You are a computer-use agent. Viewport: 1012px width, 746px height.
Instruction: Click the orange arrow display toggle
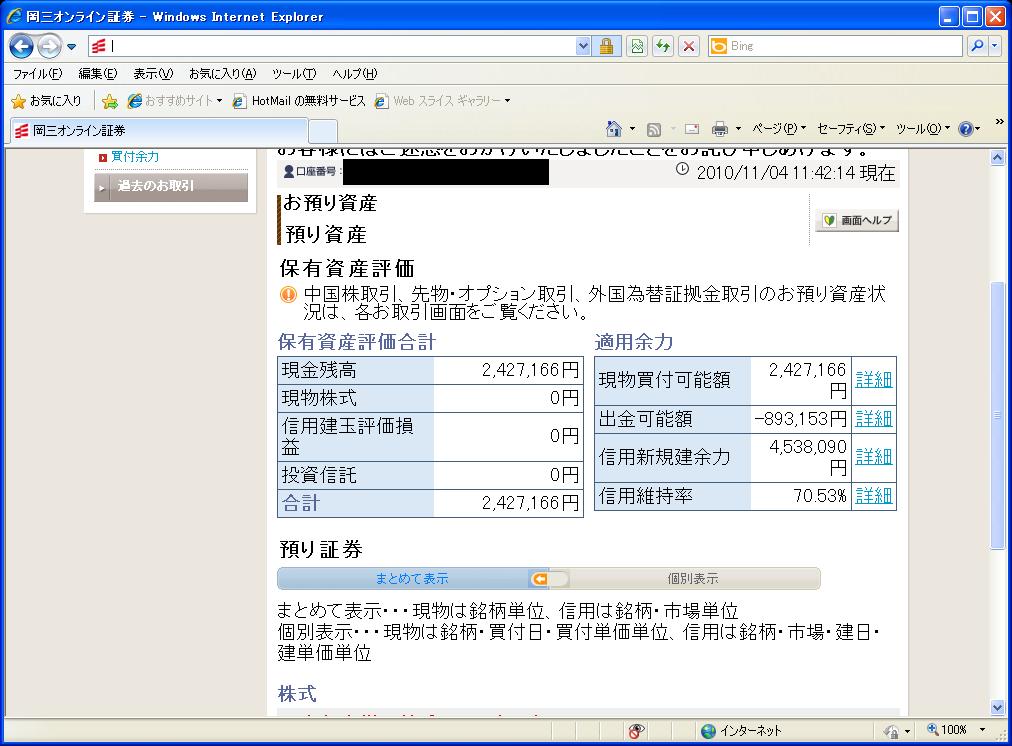click(x=540, y=579)
